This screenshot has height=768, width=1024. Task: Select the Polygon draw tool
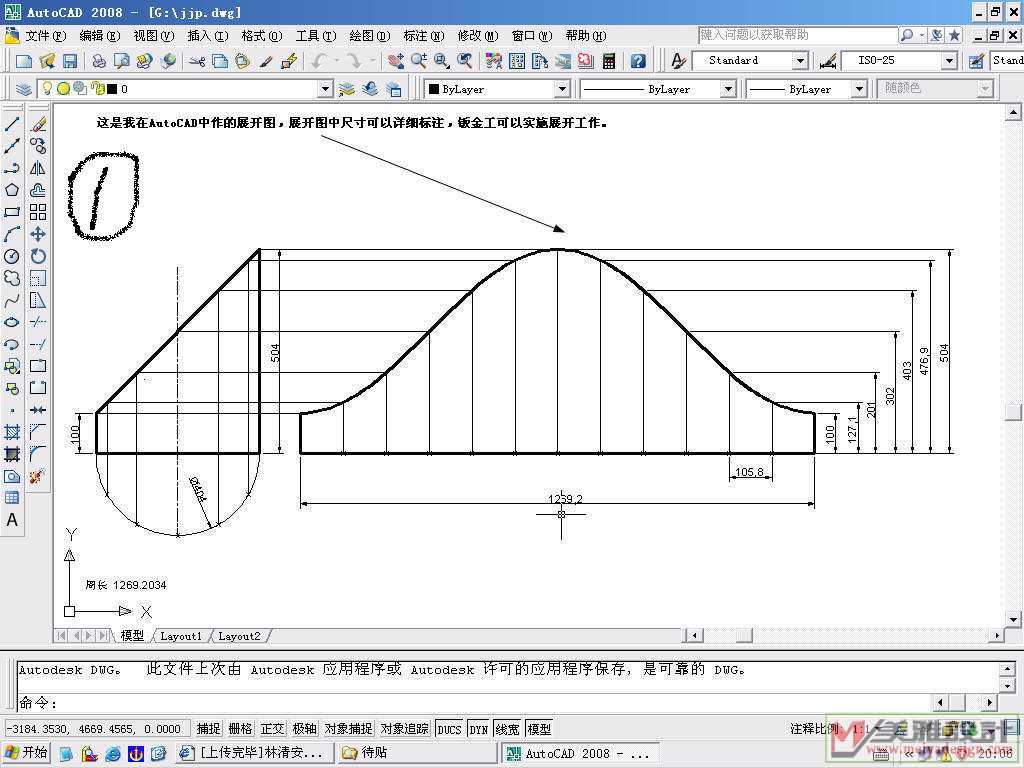pyautogui.click(x=12, y=190)
